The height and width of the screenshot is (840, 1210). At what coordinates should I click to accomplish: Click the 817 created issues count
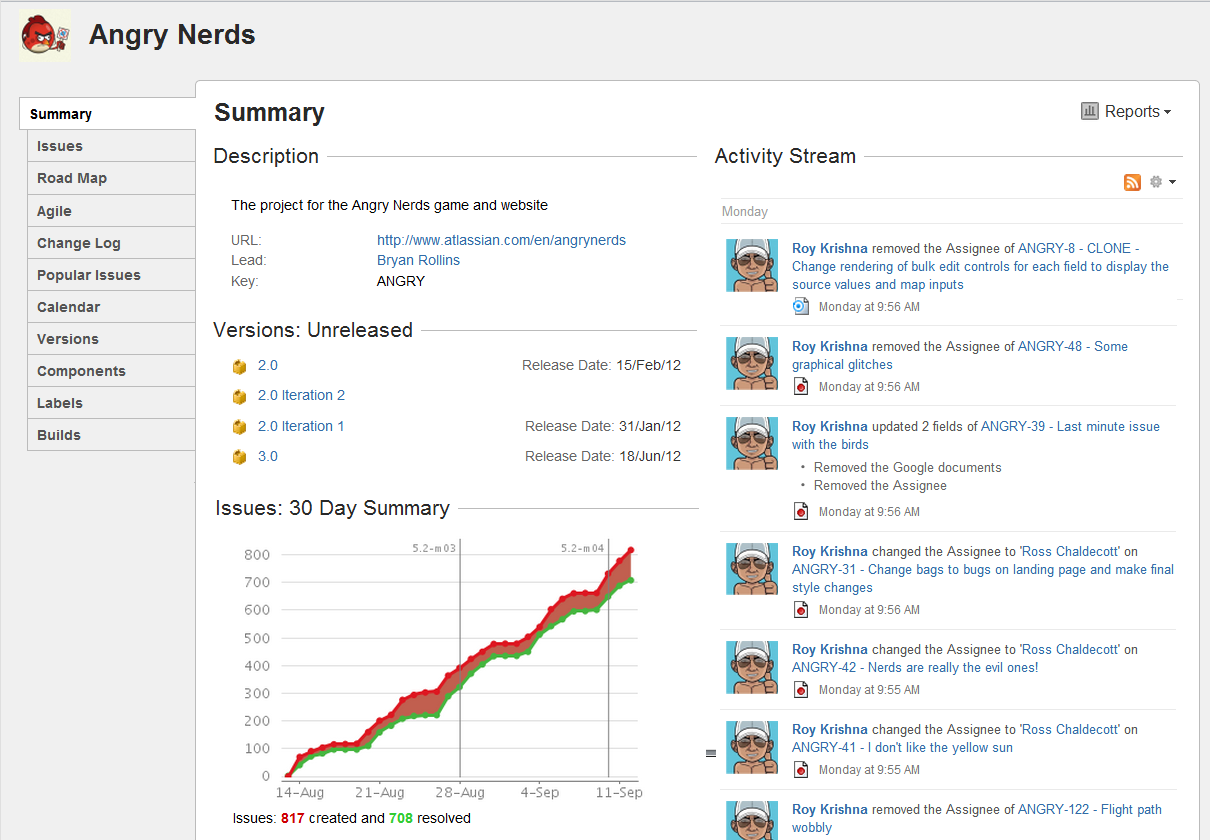pos(293,818)
